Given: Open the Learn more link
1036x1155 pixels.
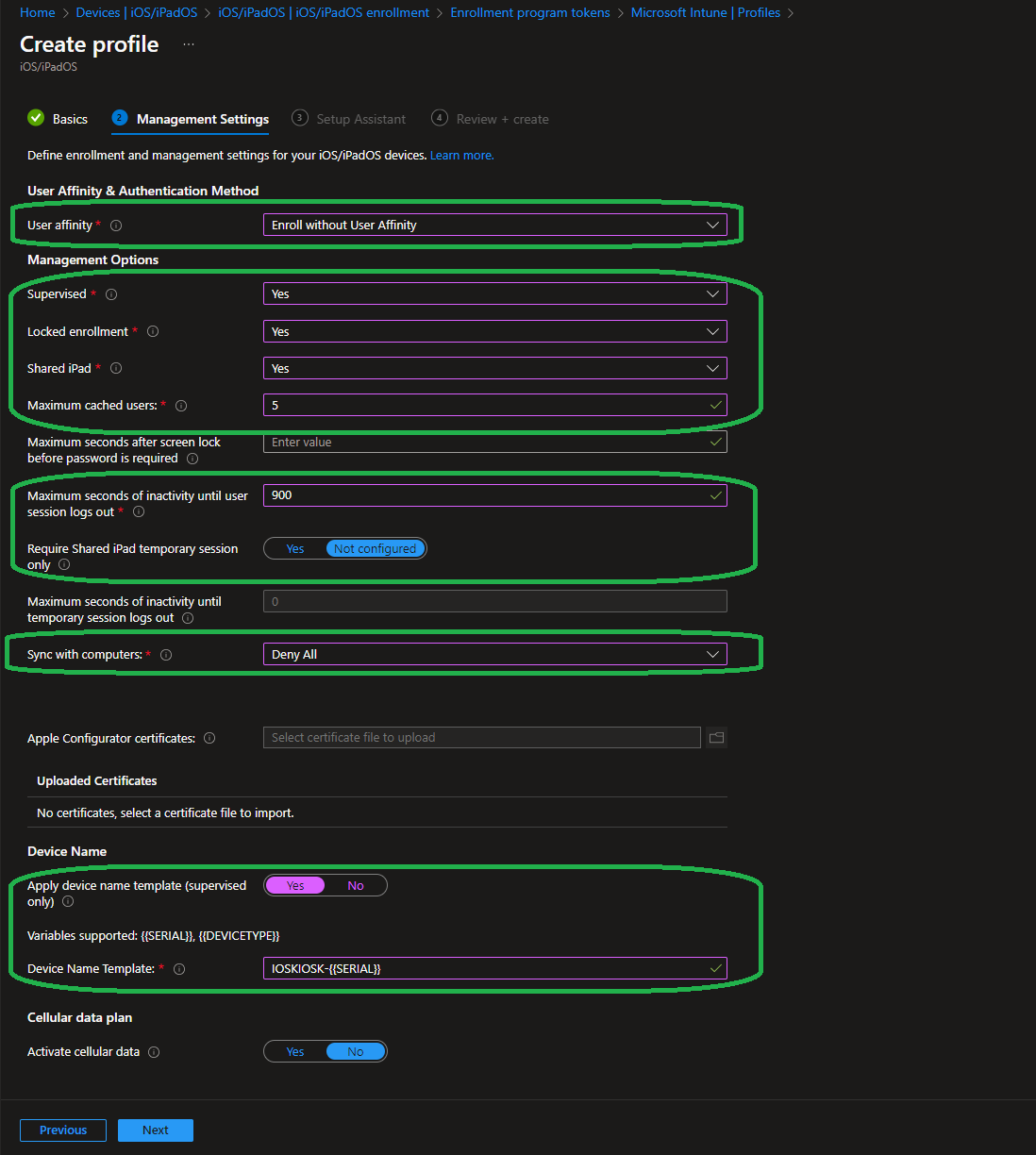Looking at the screenshot, I should [461, 156].
